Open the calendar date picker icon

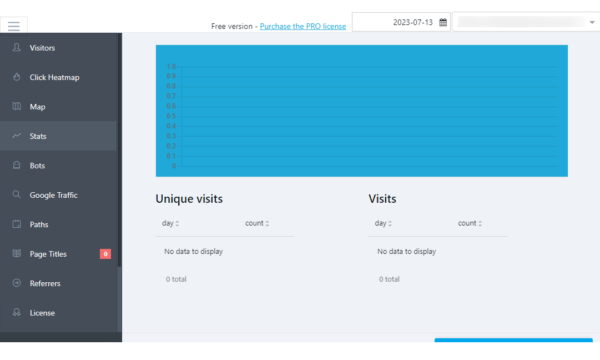click(x=443, y=22)
